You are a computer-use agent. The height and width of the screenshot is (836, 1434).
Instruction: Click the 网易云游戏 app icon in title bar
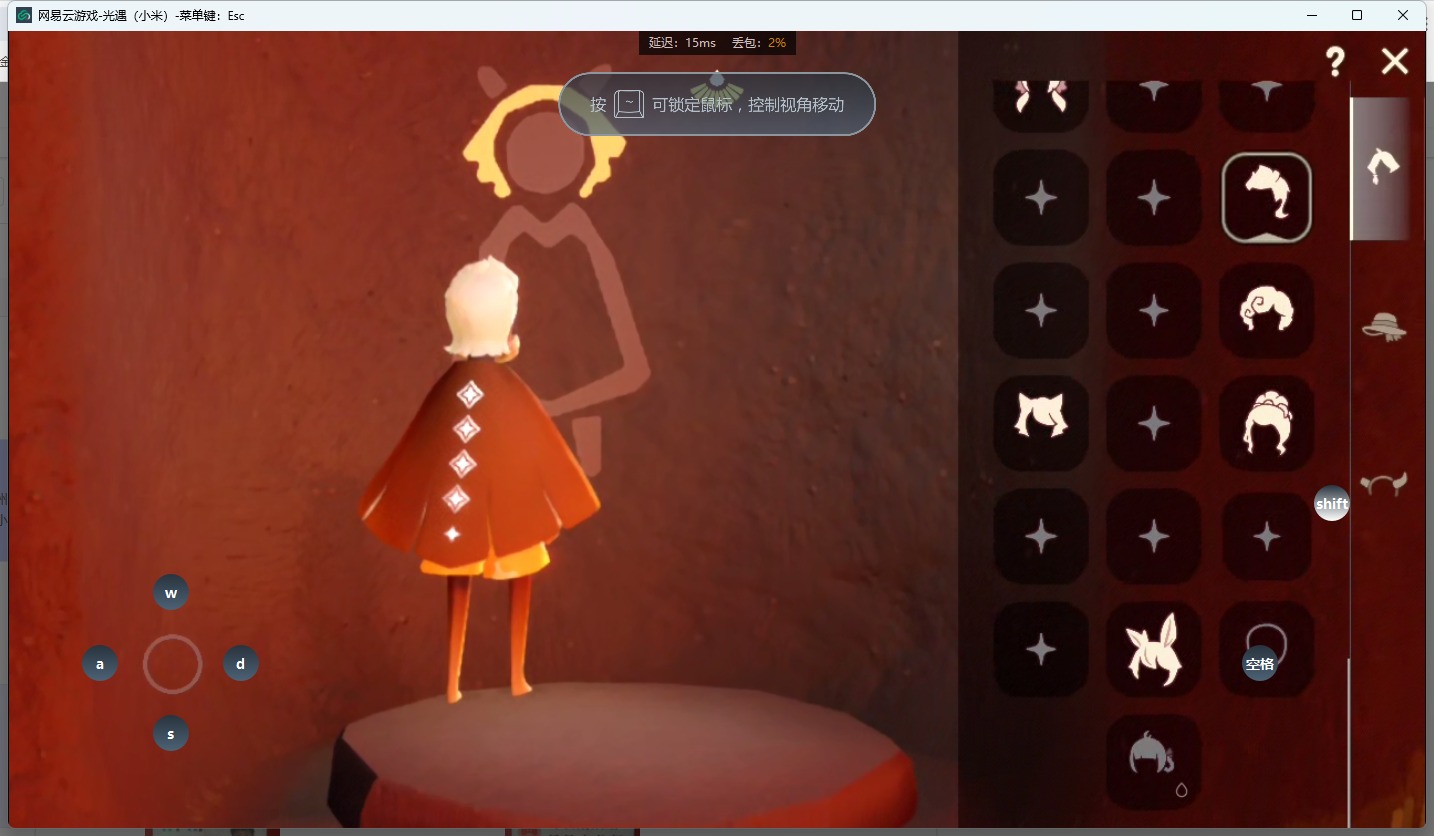pyautogui.click(x=23, y=15)
